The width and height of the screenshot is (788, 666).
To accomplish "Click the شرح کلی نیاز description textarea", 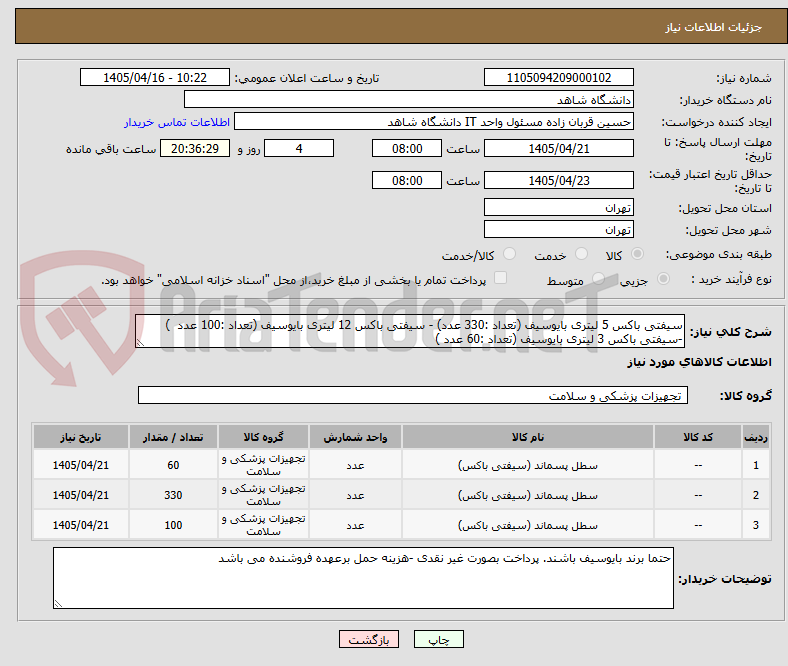I will [x=410, y=331].
